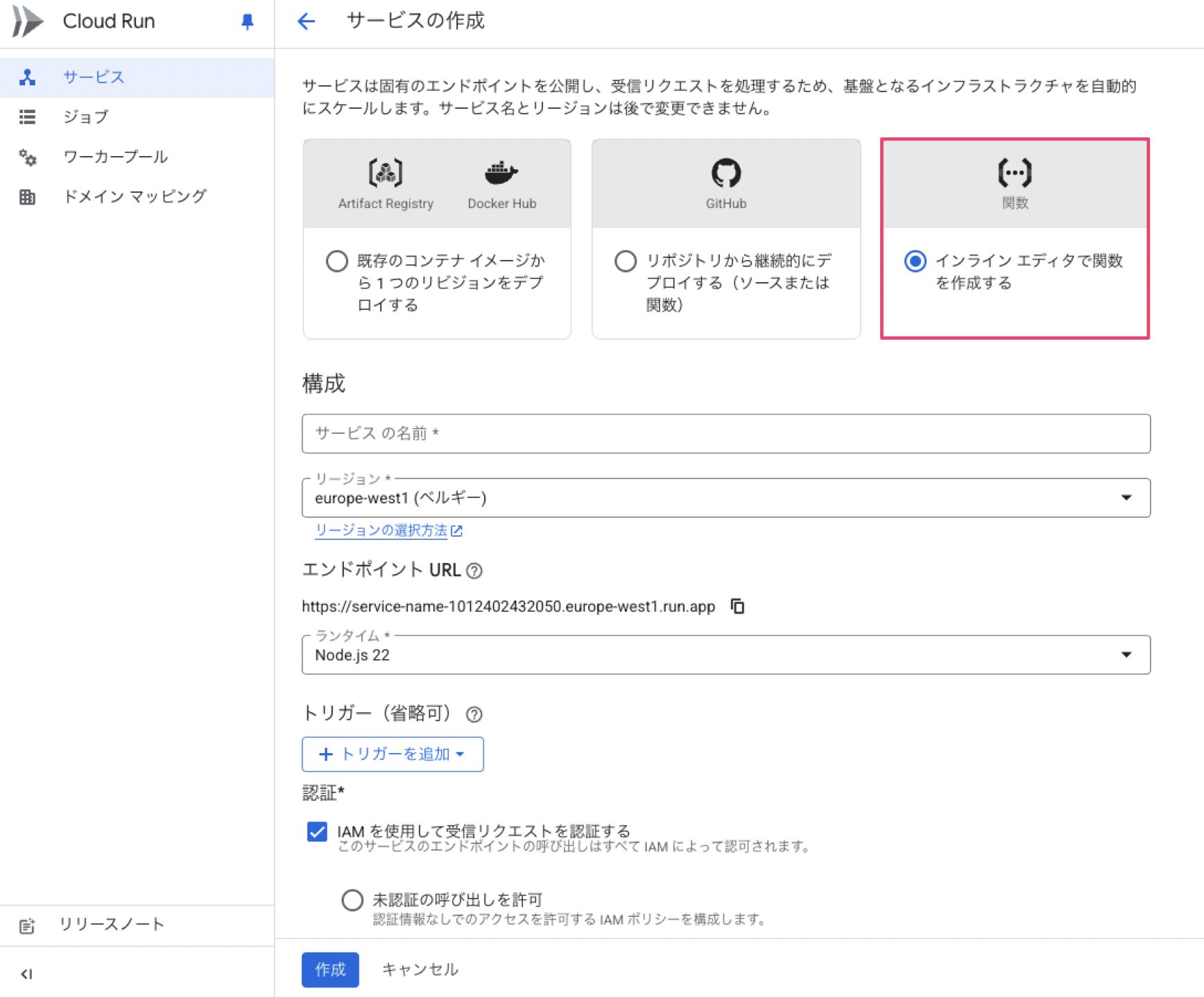The height and width of the screenshot is (997, 1204).
Task: Click the GitHub octocat icon
Action: (726, 173)
